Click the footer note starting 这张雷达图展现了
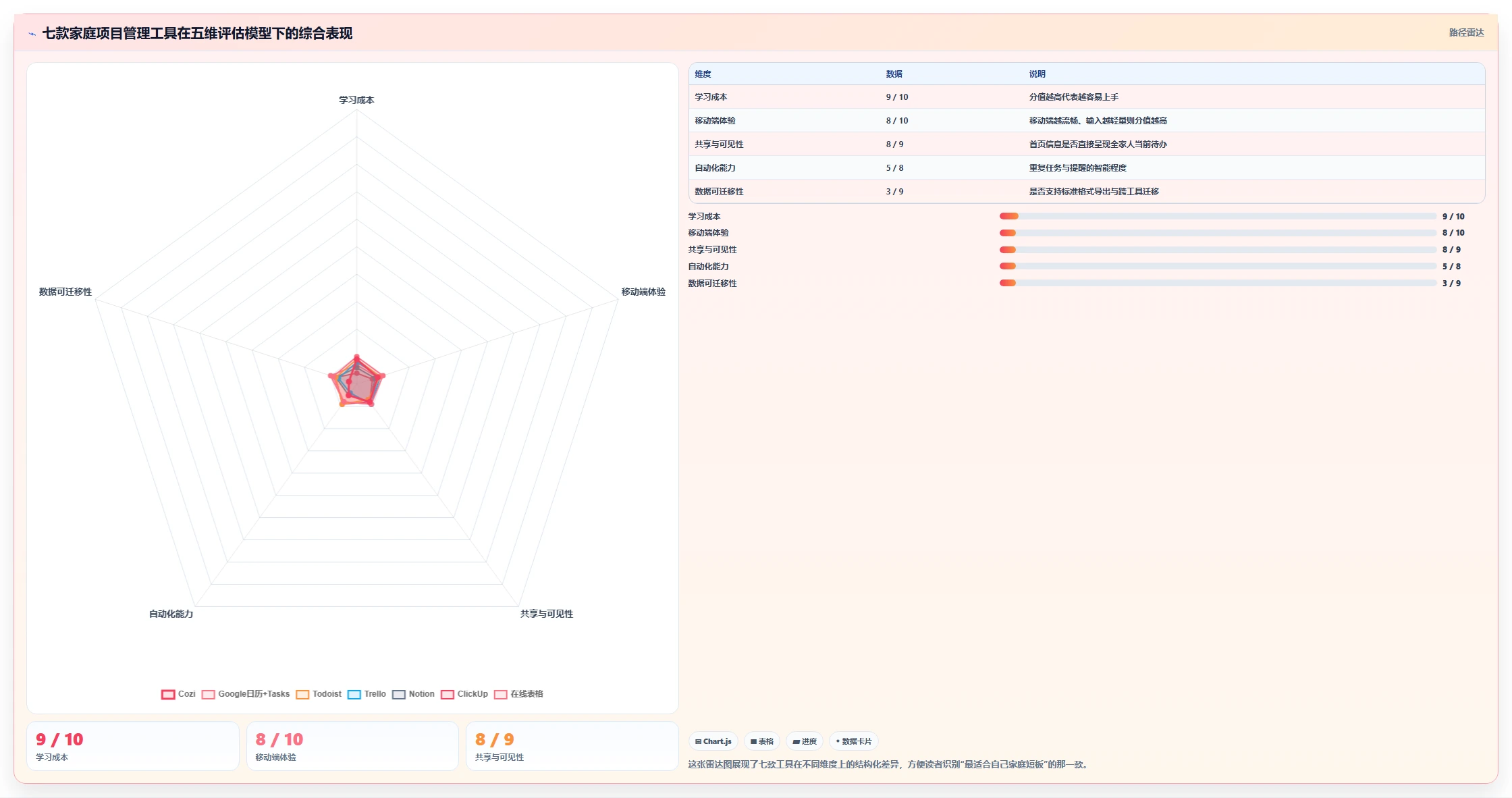 click(889, 764)
